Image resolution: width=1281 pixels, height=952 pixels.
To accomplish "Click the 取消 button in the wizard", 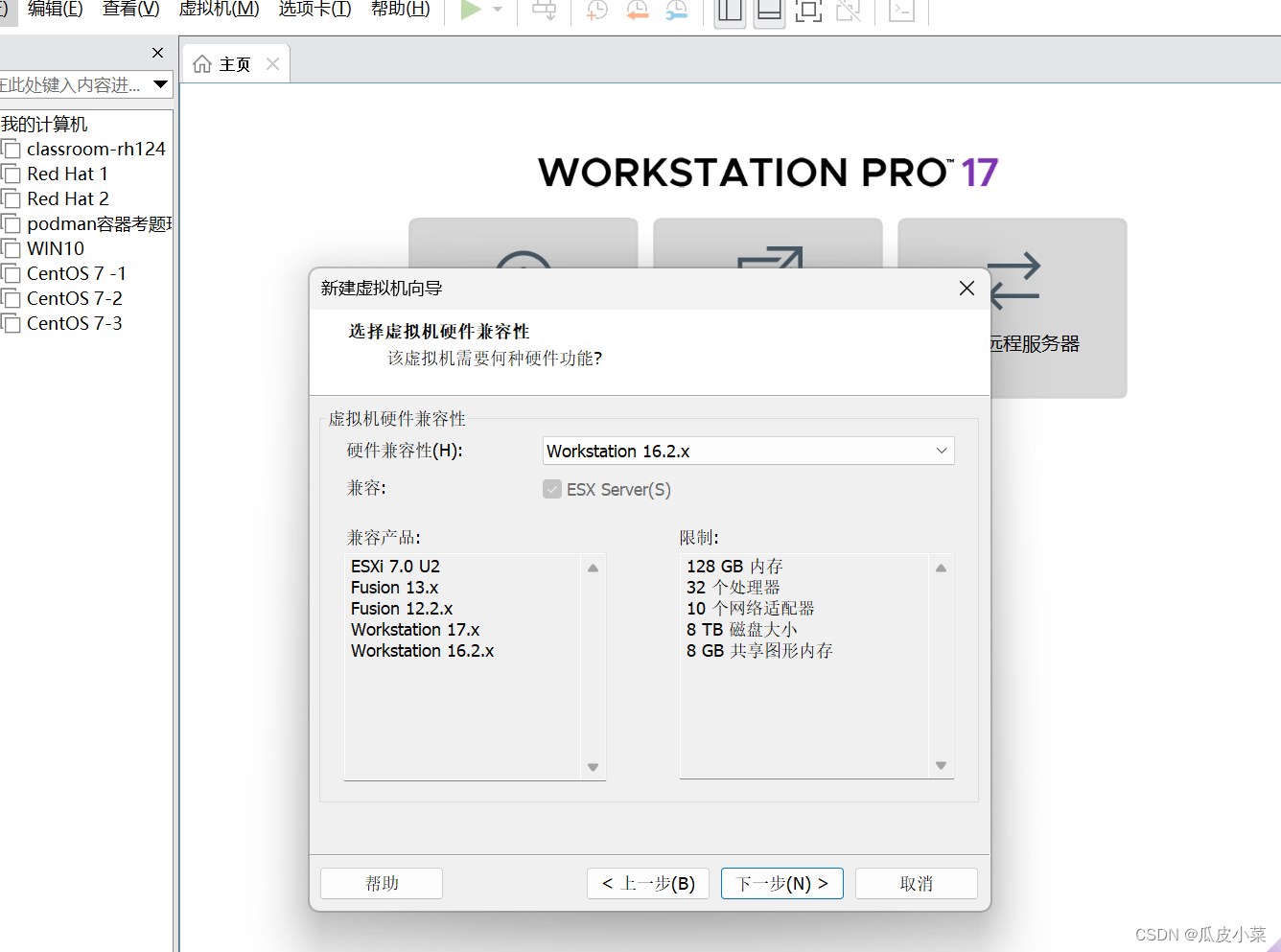I will point(917,883).
